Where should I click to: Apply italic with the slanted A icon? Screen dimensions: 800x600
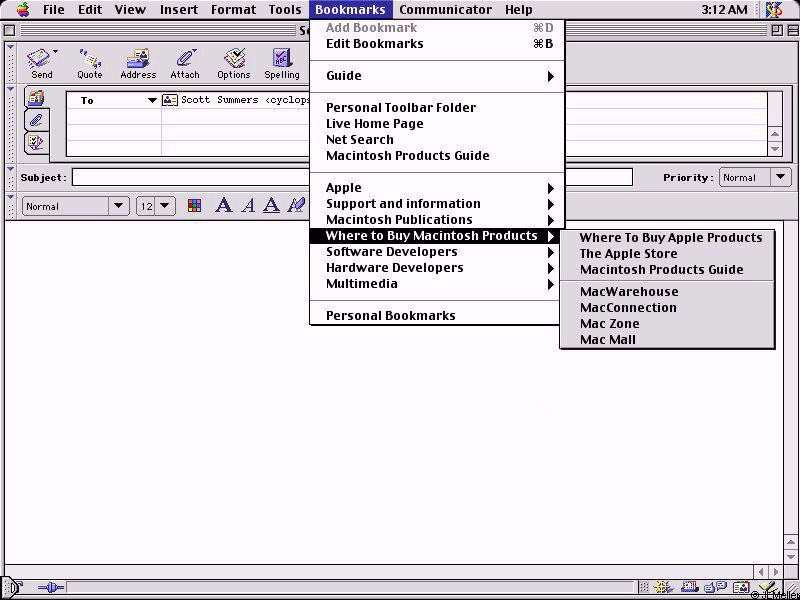[x=248, y=206]
